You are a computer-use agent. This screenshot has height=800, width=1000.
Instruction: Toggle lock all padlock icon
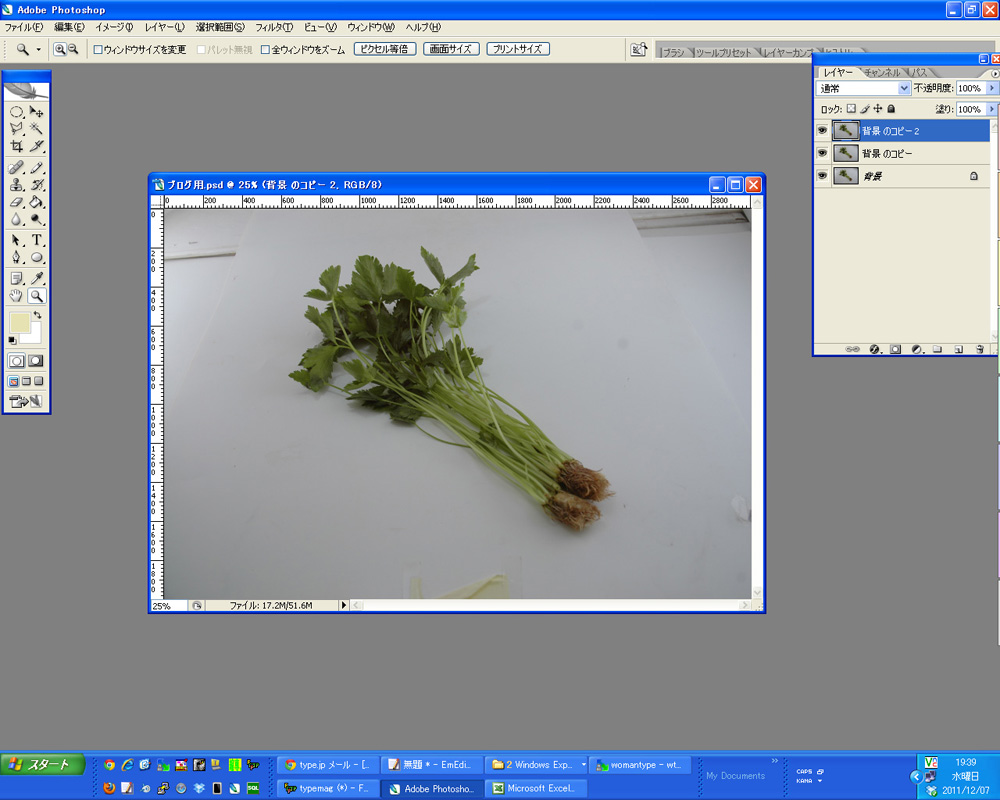tap(891, 109)
